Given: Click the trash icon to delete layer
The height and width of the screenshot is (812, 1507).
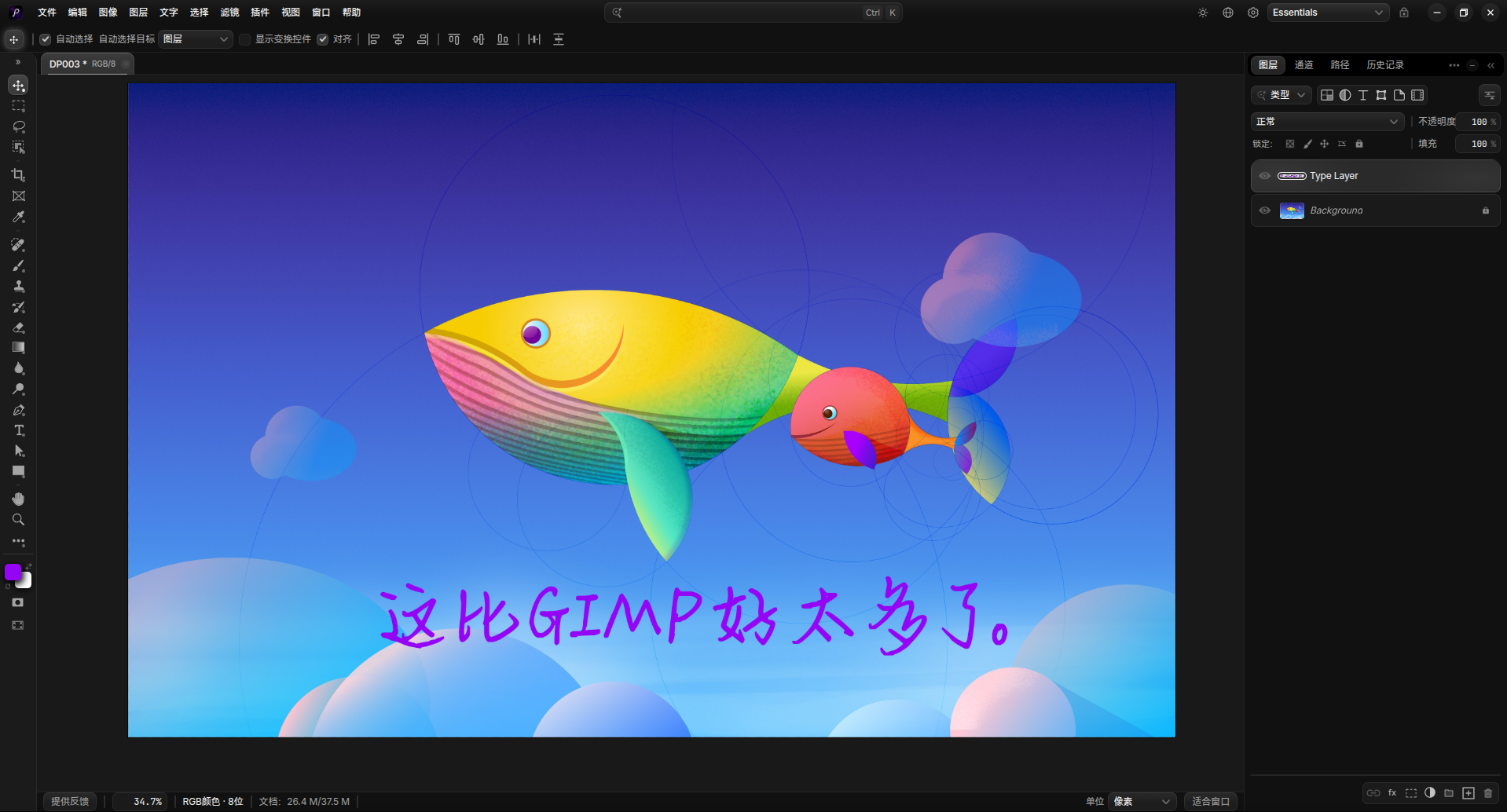Looking at the screenshot, I should [1488, 793].
